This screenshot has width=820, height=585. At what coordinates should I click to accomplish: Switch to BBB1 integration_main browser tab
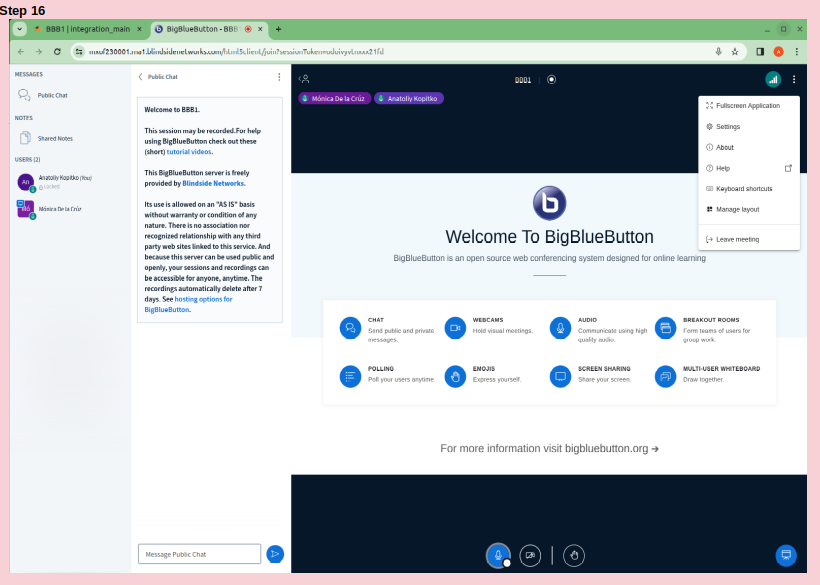88,29
